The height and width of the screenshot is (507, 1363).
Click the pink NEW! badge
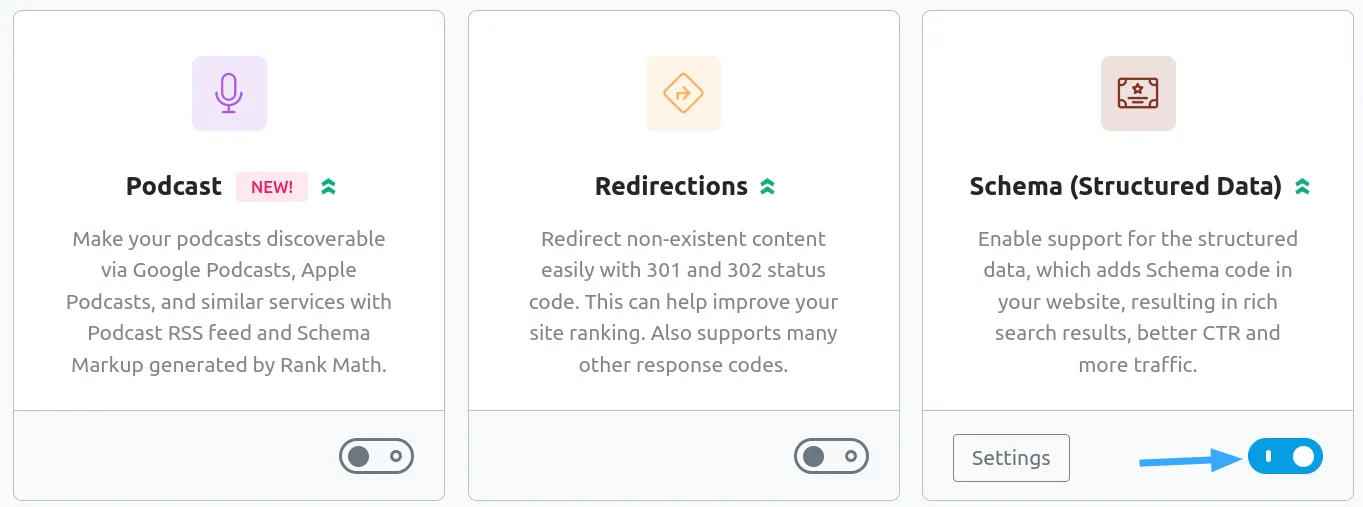tap(272, 187)
